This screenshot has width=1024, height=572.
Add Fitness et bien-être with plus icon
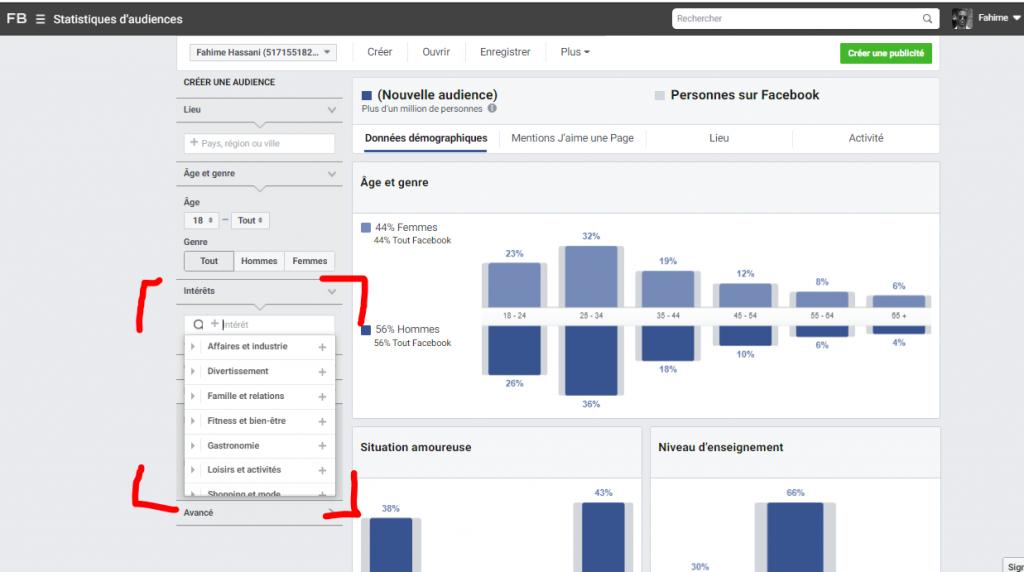(322, 421)
